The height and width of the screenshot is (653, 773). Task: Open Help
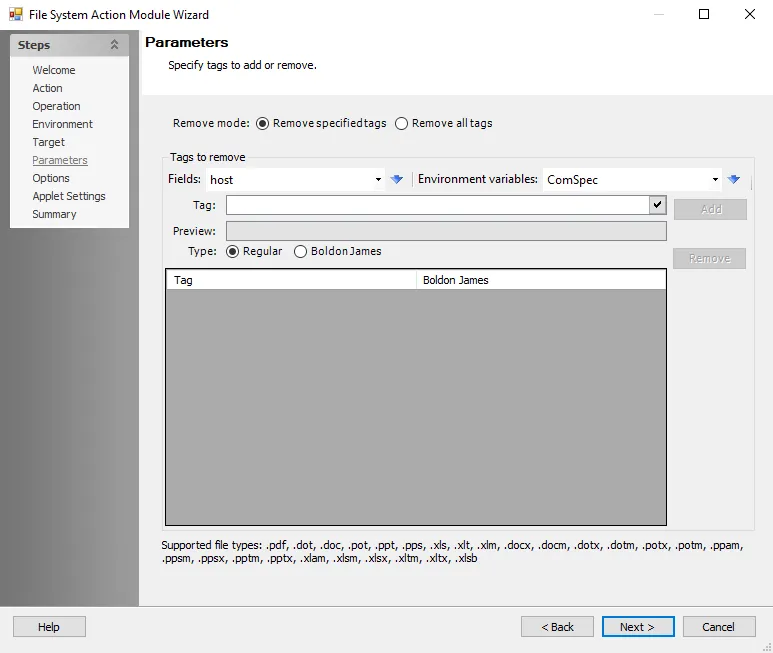(x=49, y=626)
